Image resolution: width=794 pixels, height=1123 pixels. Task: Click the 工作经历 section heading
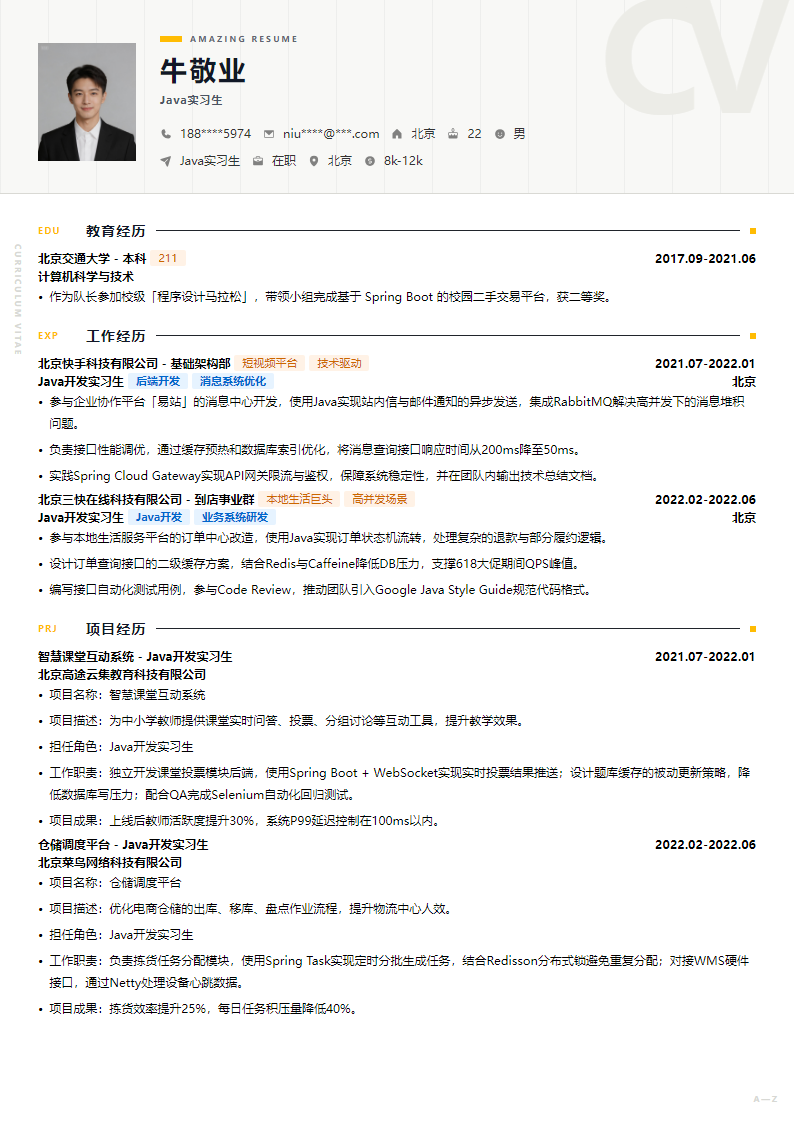[115, 336]
